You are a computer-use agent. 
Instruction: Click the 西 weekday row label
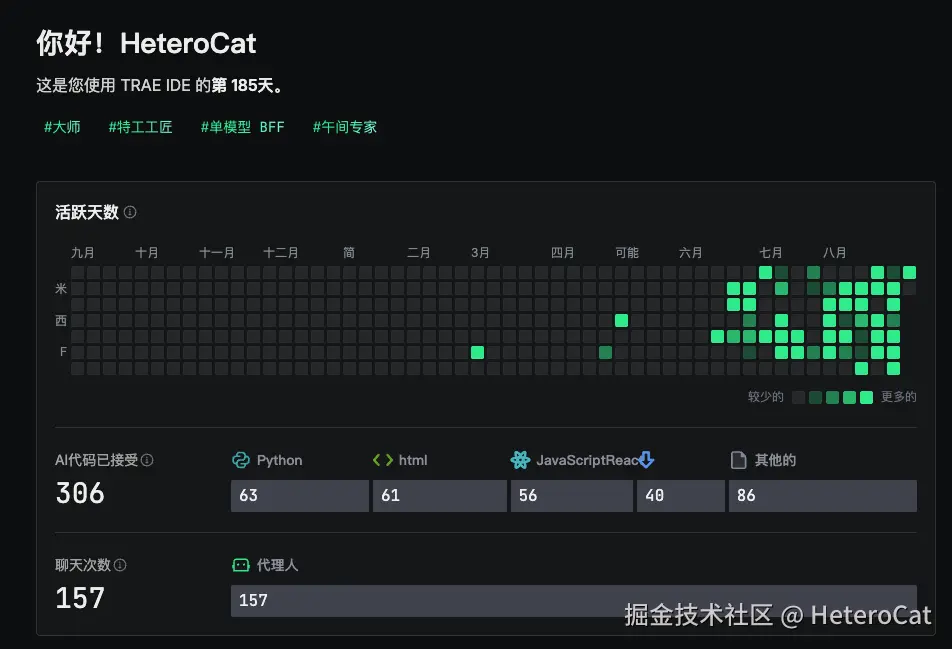pyautogui.click(x=61, y=320)
